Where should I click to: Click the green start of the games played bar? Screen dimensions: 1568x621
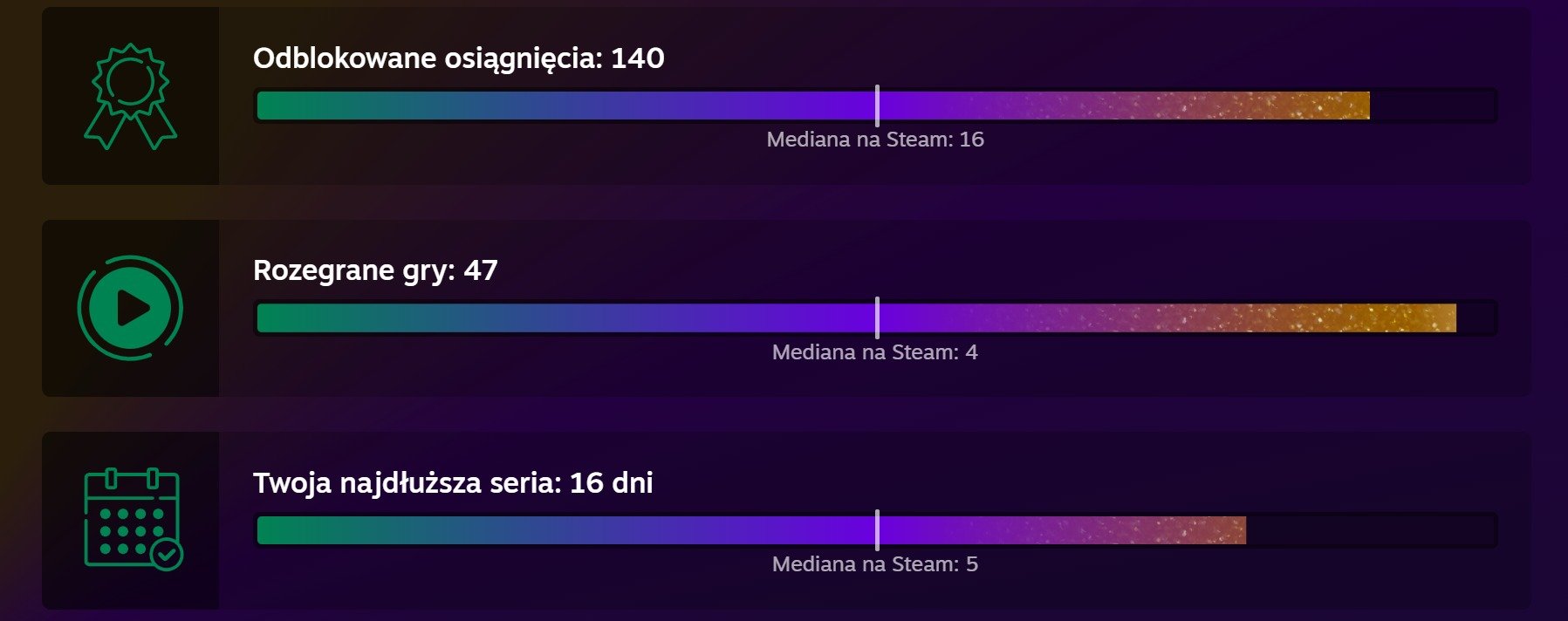pyautogui.click(x=288, y=317)
